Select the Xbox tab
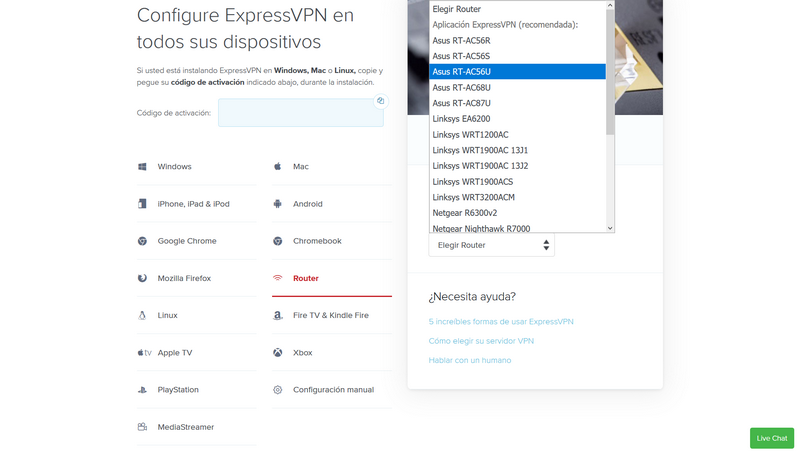This screenshot has height=454, width=800. pos(332,352)
